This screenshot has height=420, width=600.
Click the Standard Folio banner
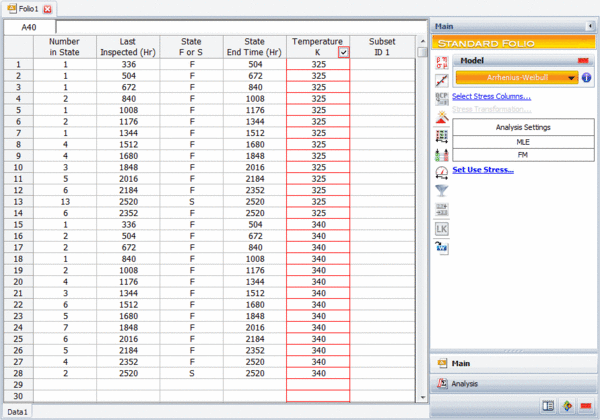(x=514, y=43)
